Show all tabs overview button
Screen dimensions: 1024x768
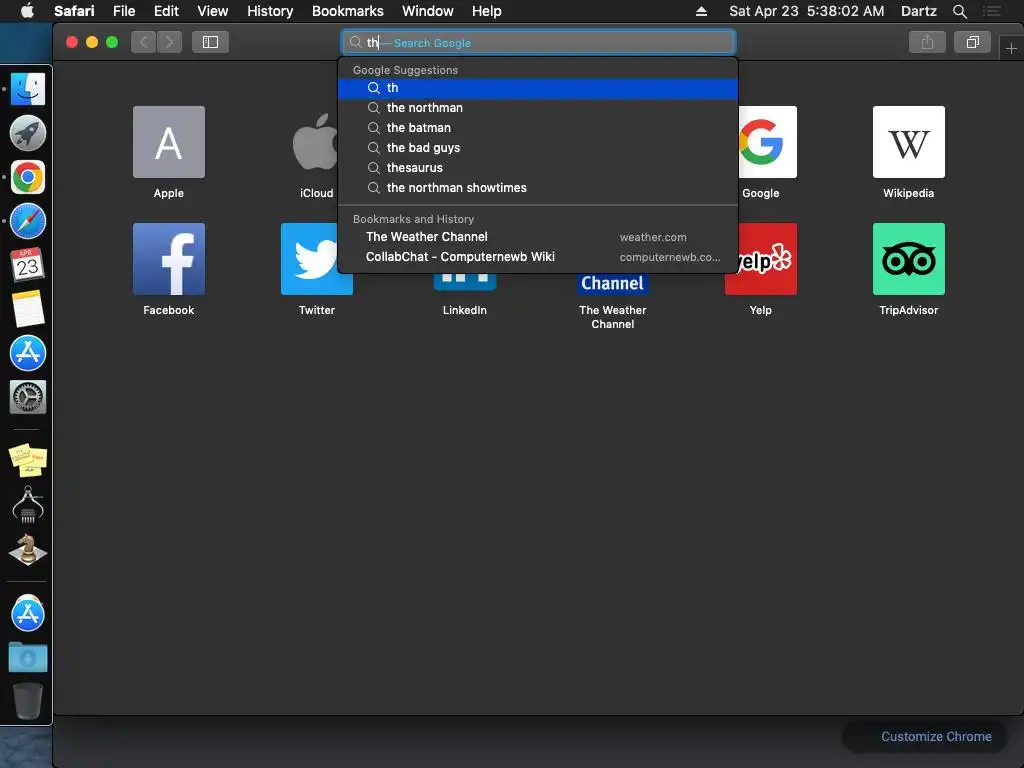tap(972, 42)
